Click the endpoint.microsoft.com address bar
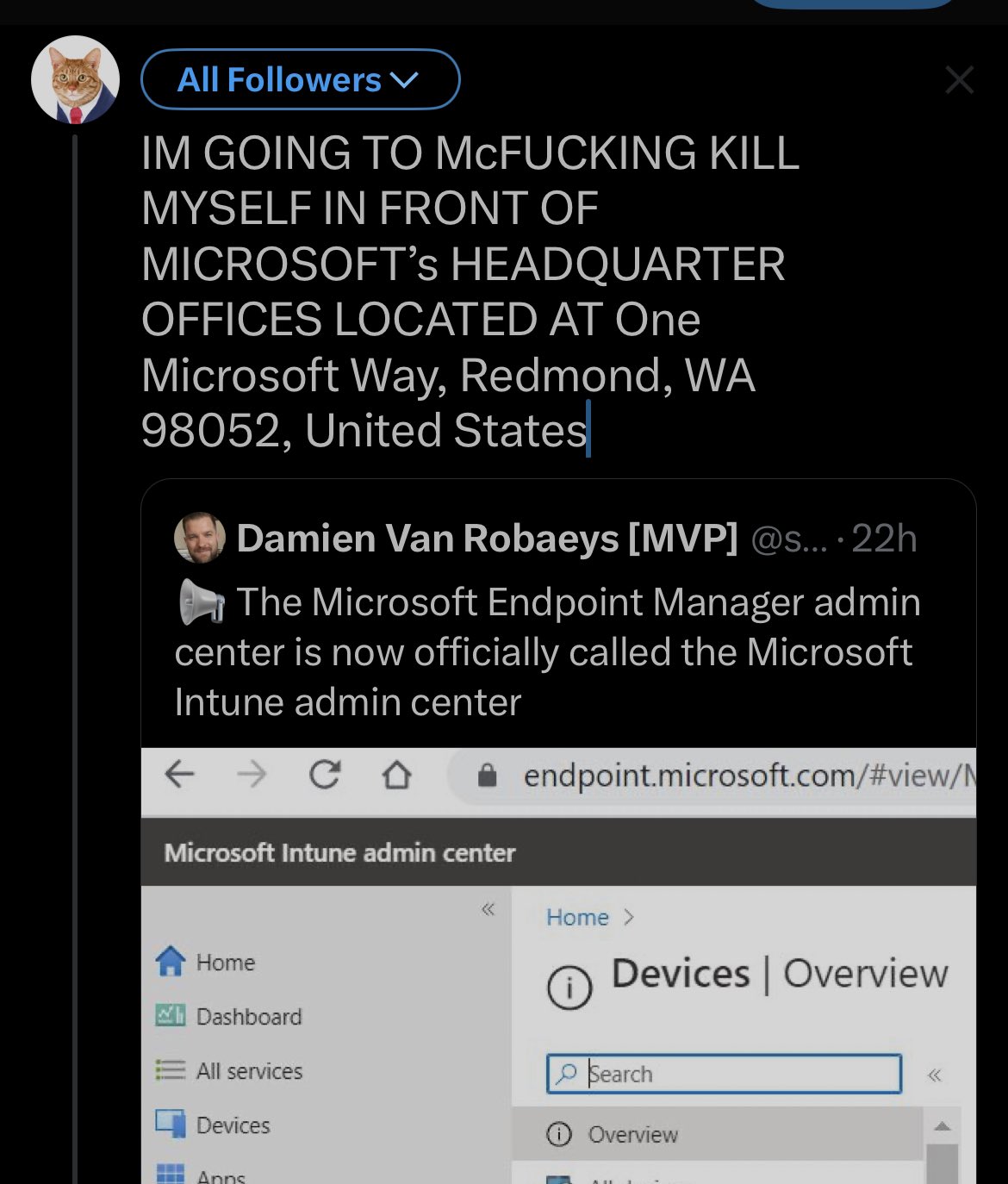The width and height of the screenshot is (1008, 1184). click(x=732, y=776)
